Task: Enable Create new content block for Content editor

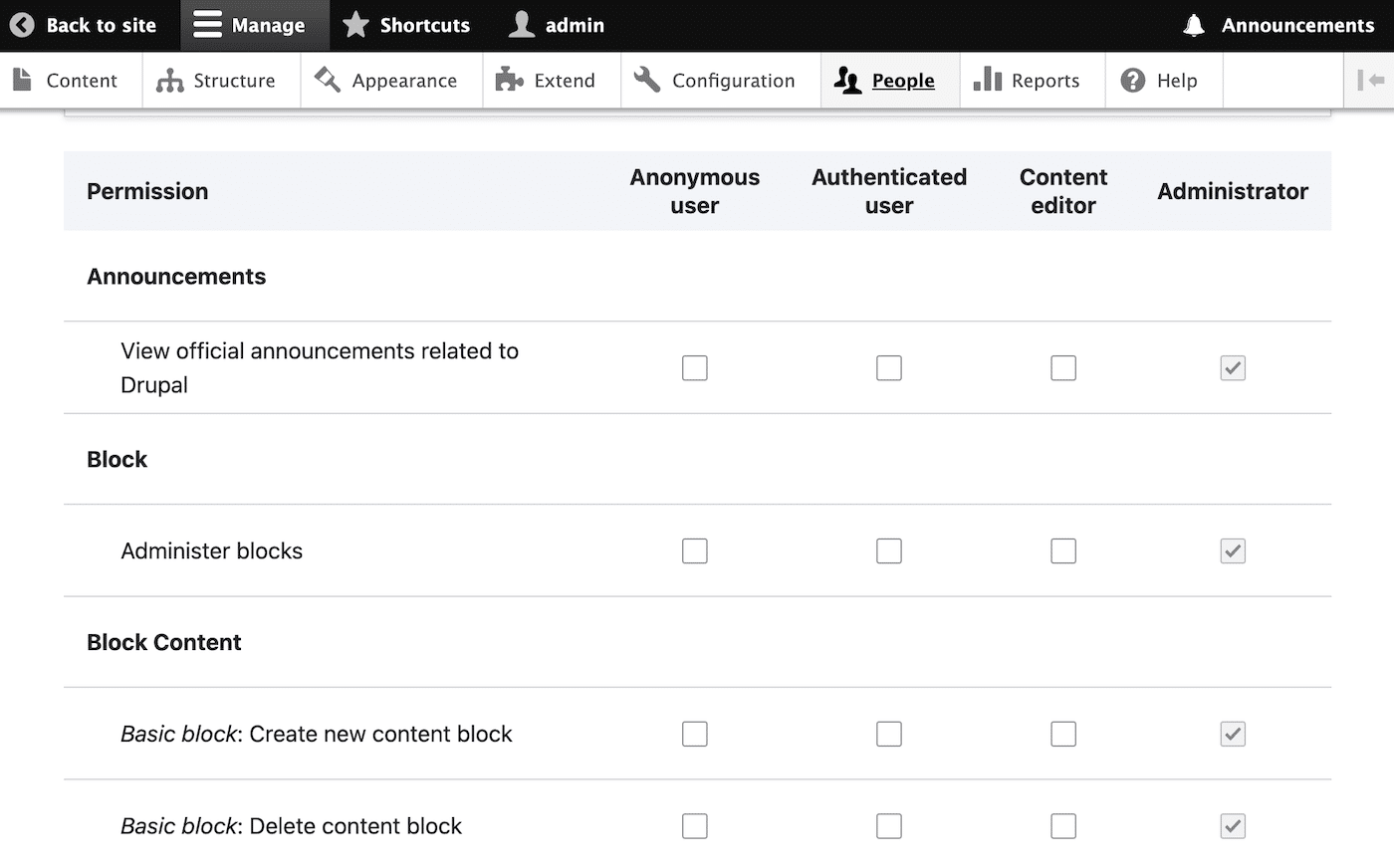Action: [1063, 735]
